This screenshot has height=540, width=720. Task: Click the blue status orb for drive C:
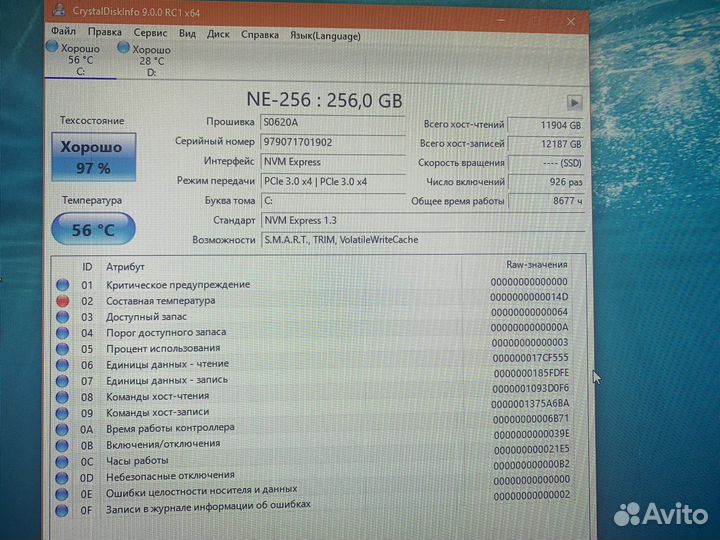coord(52,46)
